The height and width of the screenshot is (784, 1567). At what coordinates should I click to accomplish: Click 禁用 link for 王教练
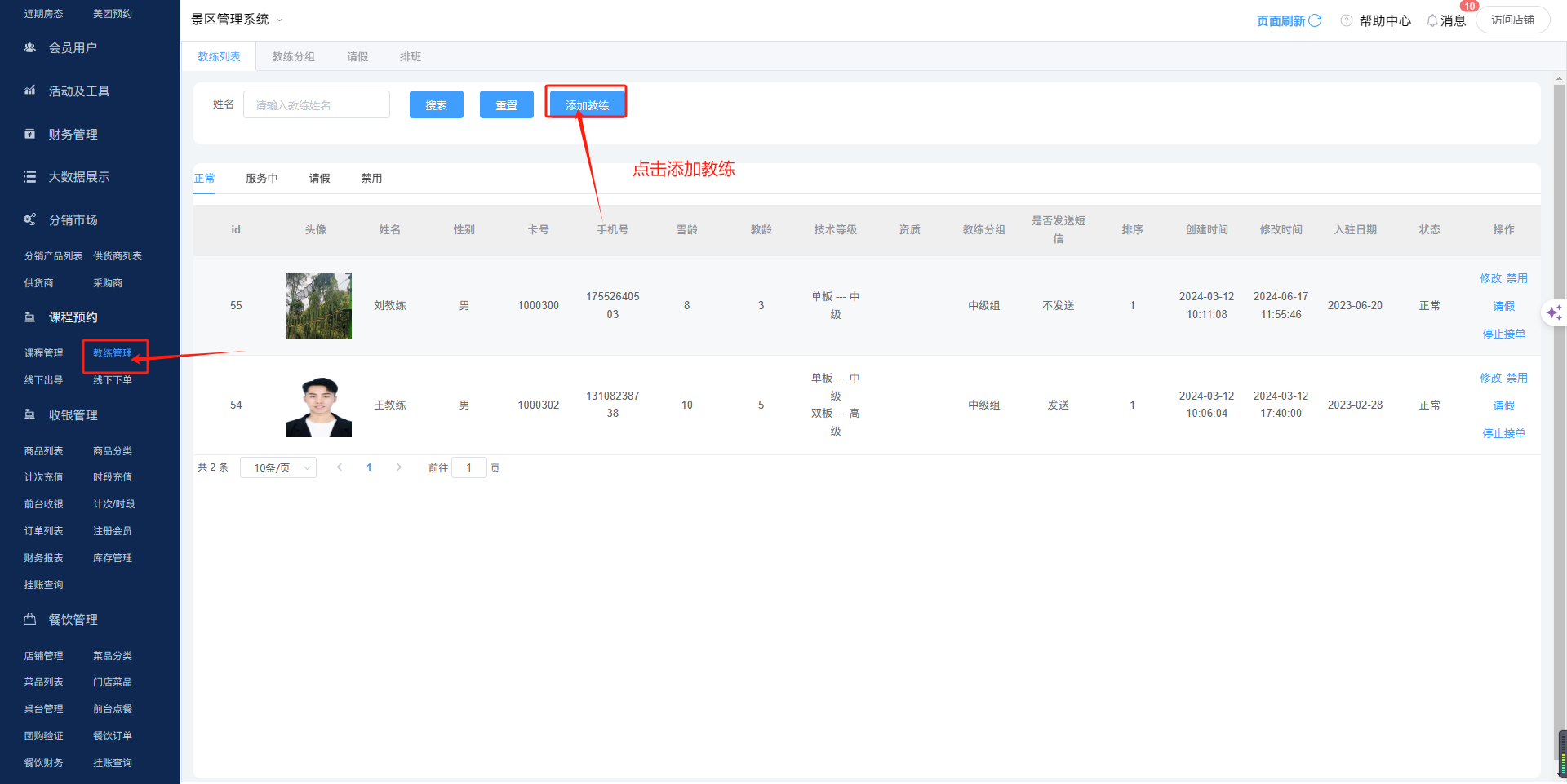click(1516, 378)
